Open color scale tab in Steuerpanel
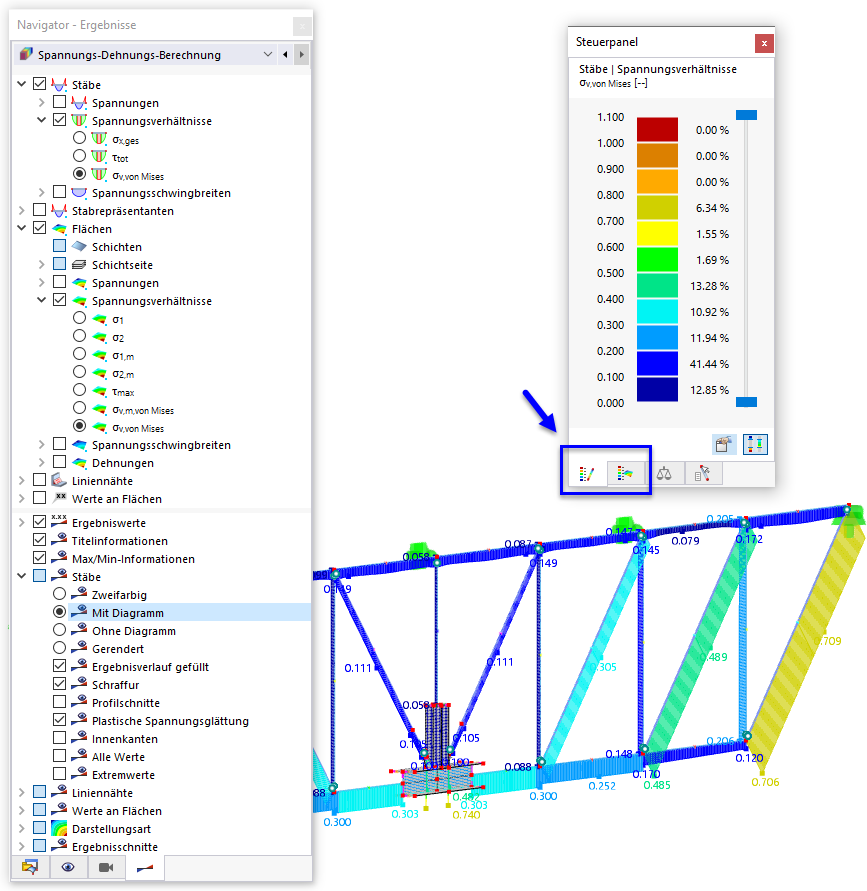Viewport: 867px width, 891px height. 587,473
